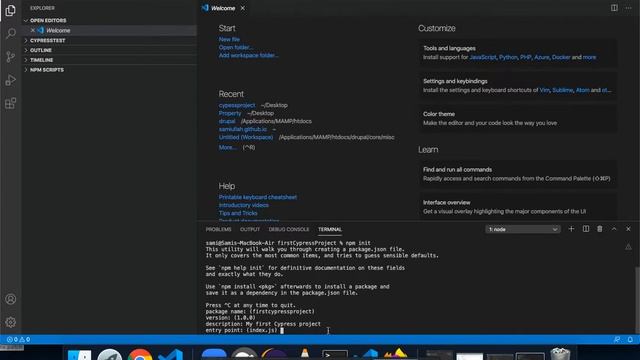Screen dimensions: 640x360
Task: Open the Accounts menu icon
Action: (x=11, y=299)
